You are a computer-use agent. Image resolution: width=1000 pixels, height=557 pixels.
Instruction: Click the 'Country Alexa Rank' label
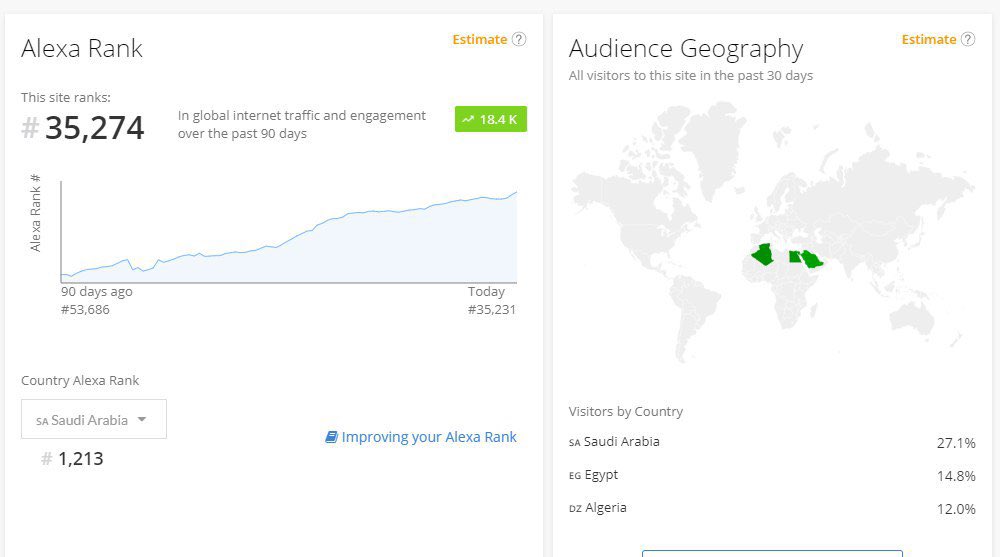(80, 380)
